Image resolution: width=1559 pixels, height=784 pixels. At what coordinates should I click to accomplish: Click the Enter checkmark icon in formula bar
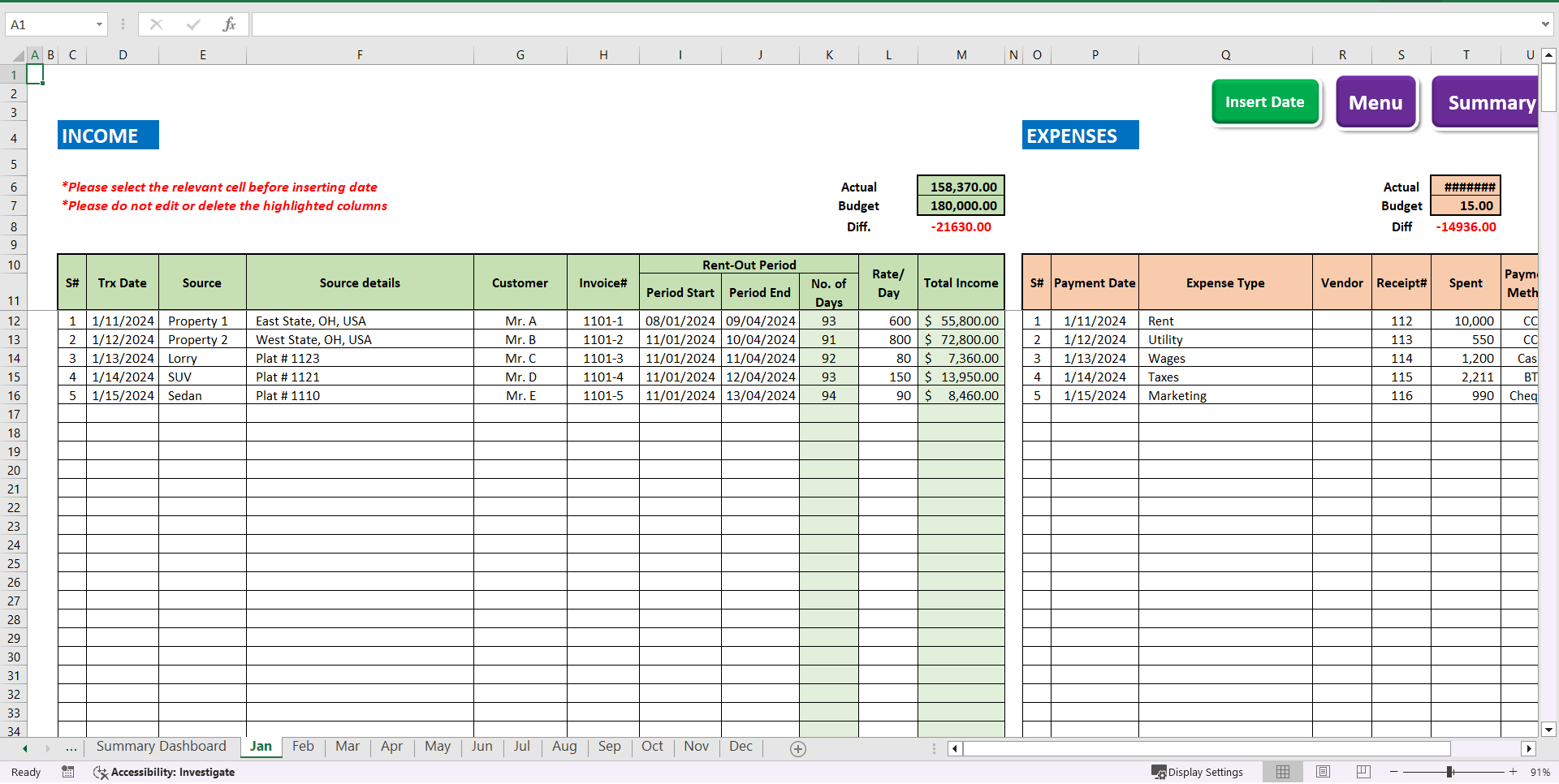click(192, 24)
